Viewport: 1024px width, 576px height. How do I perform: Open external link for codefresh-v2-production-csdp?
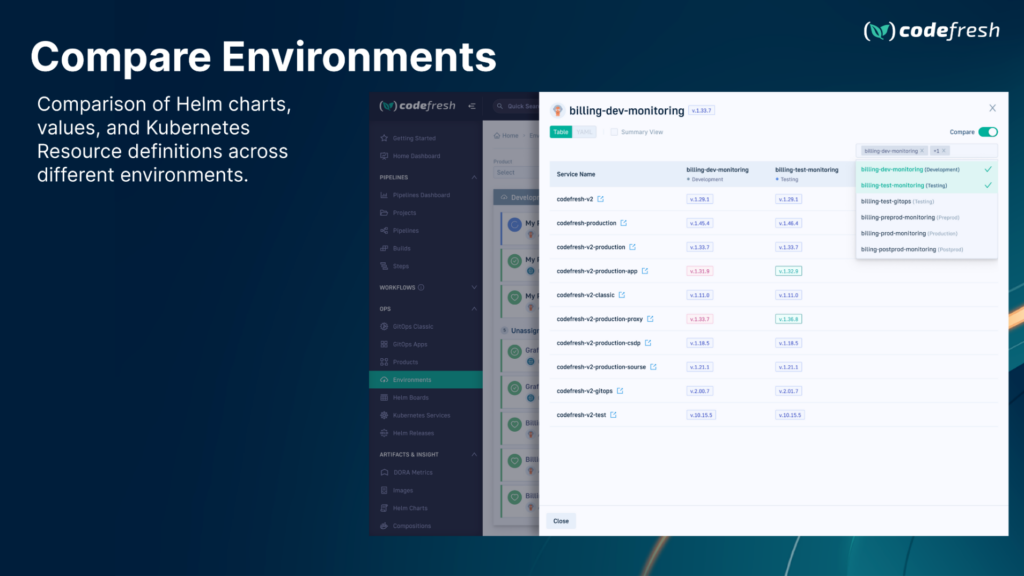pyautogui.click(x=648, y=343)
